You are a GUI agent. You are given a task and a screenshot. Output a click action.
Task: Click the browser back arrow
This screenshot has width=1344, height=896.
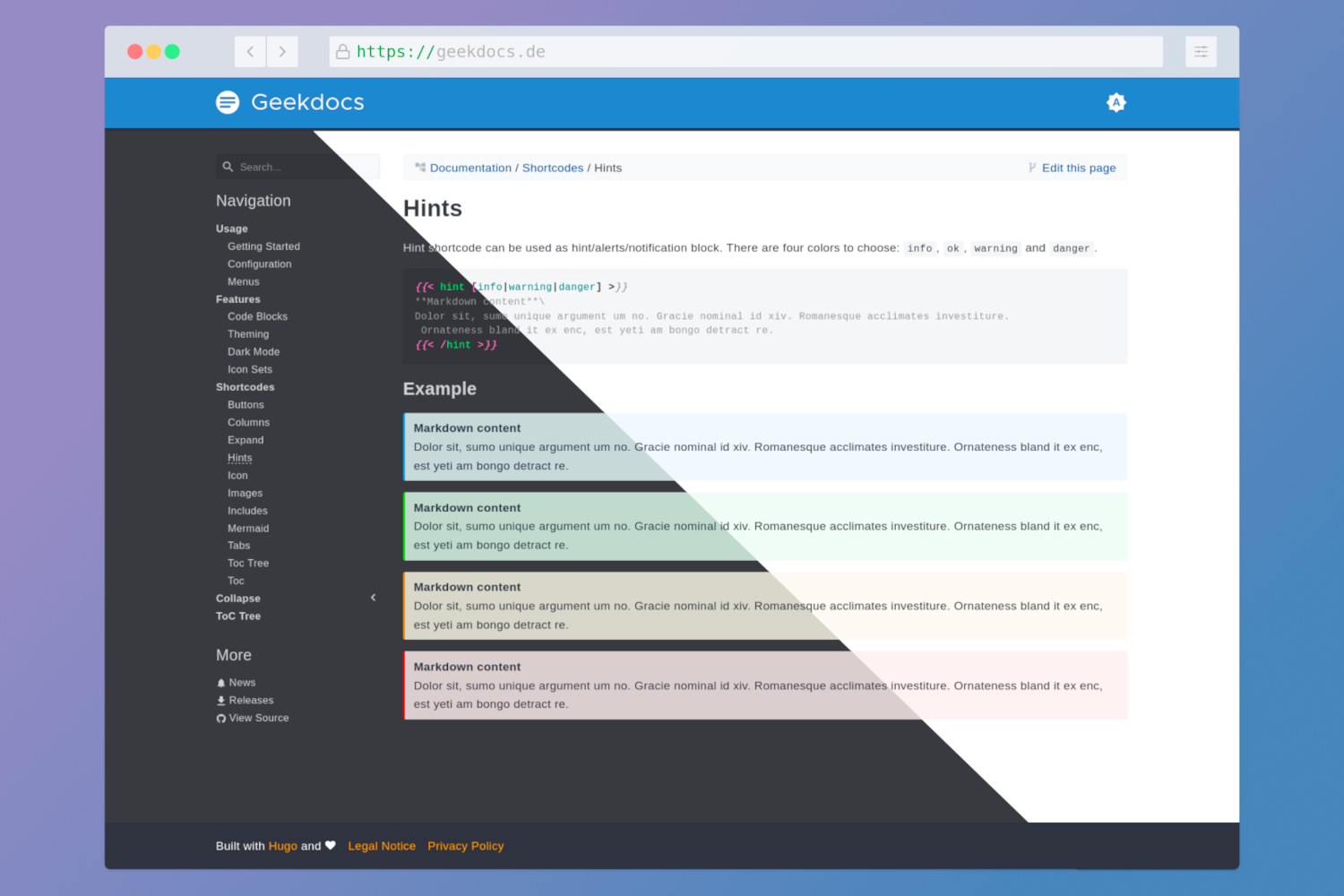click(250, 51)
